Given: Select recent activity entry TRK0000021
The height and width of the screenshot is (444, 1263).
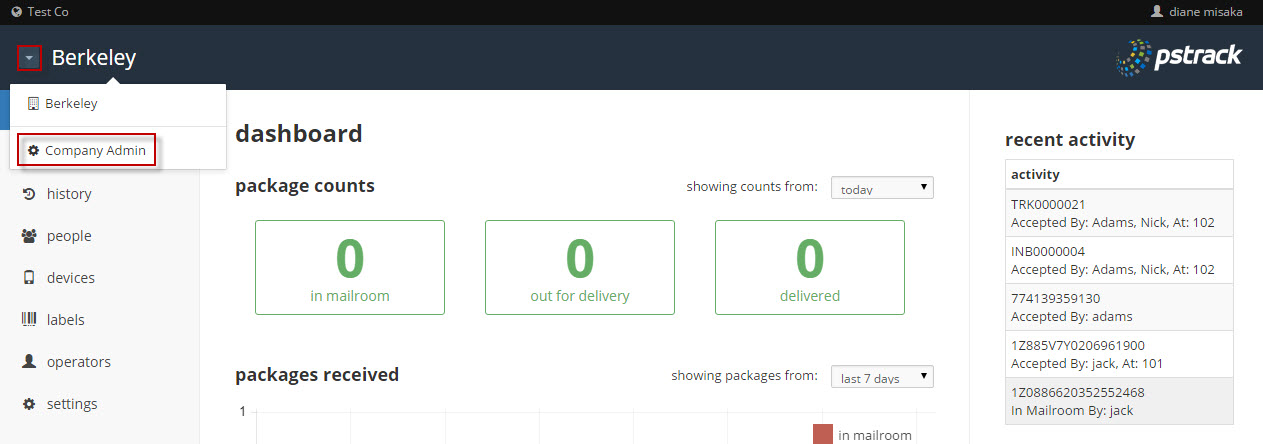Looking at the screenshot, I should tap(1118, 213).
